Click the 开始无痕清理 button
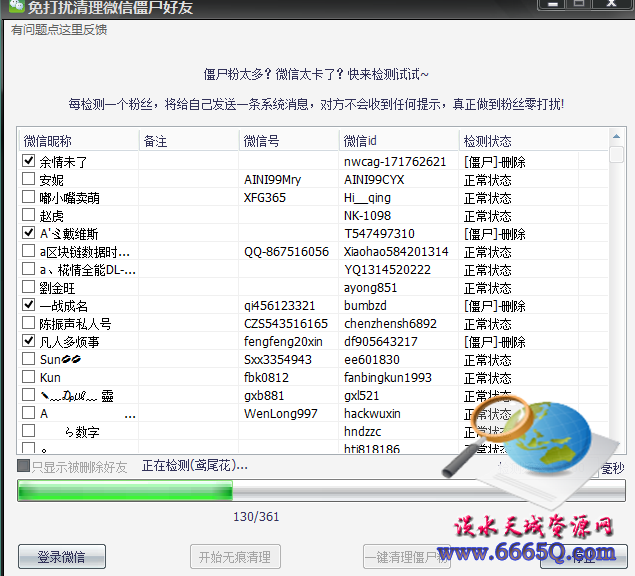This screenshot has height=576, width=635. (235, 557)
